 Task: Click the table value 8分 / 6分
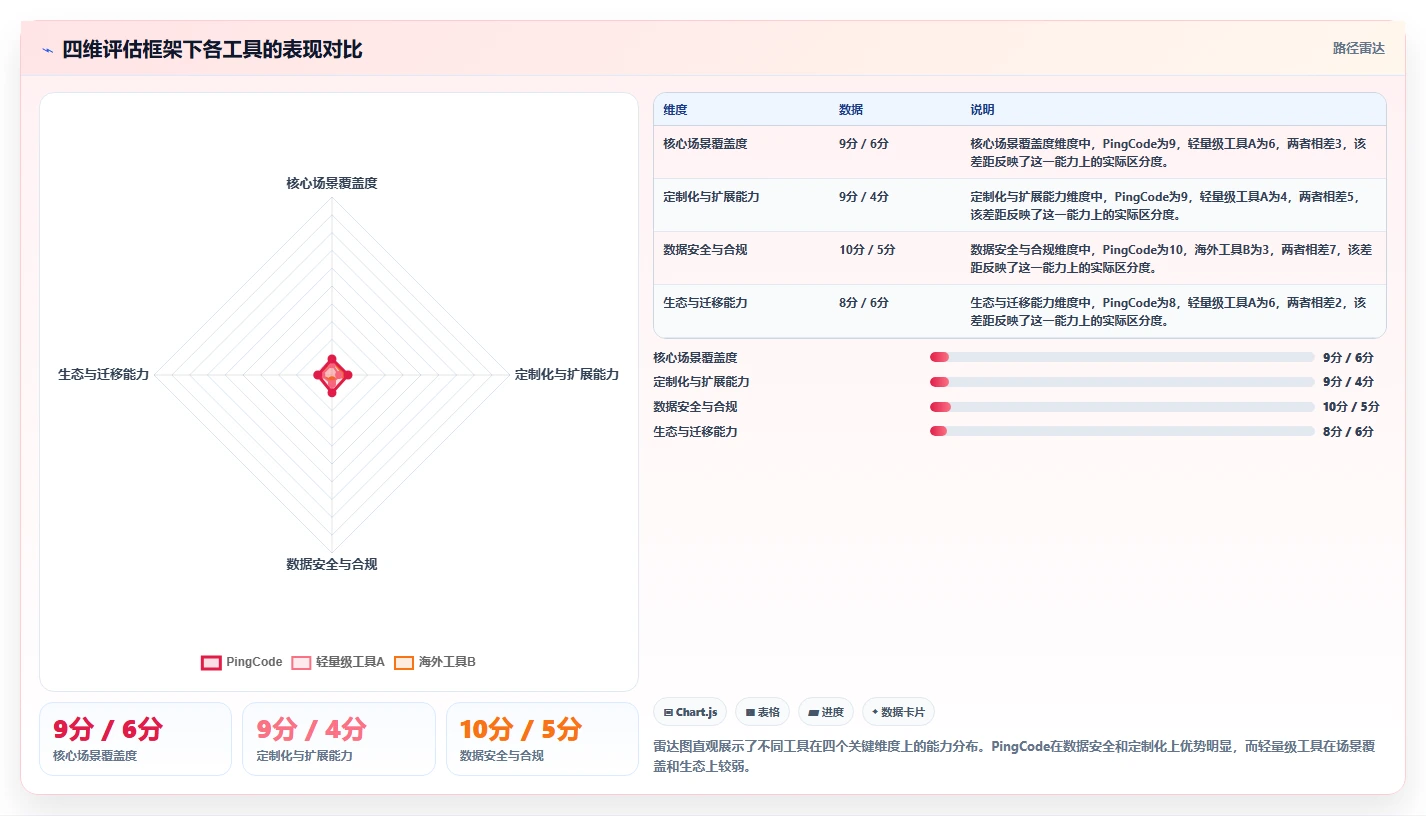coord(864,303)
